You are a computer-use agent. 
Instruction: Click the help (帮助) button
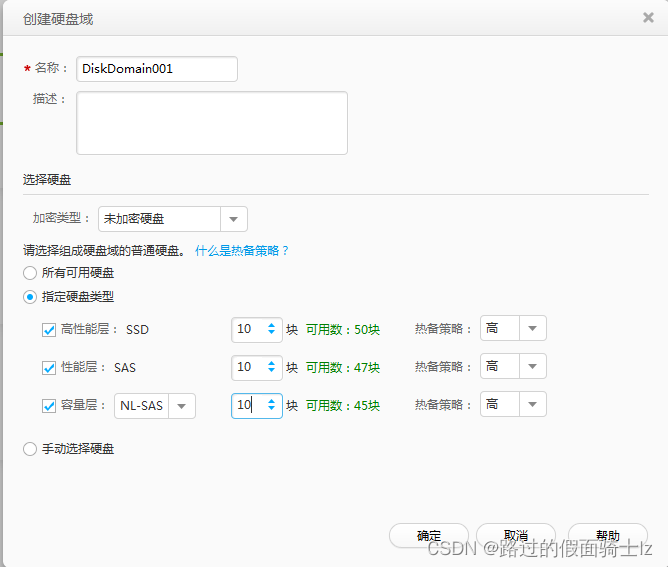tap(608, 535)
